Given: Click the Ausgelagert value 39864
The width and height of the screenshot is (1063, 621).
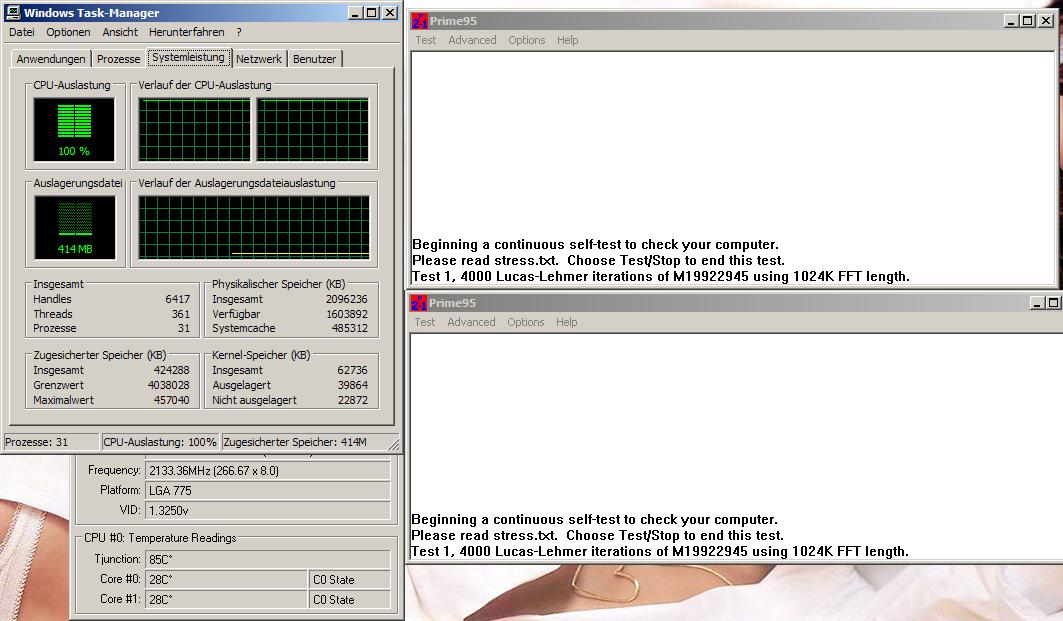Looking at the screenshot, I should [353, 385].
